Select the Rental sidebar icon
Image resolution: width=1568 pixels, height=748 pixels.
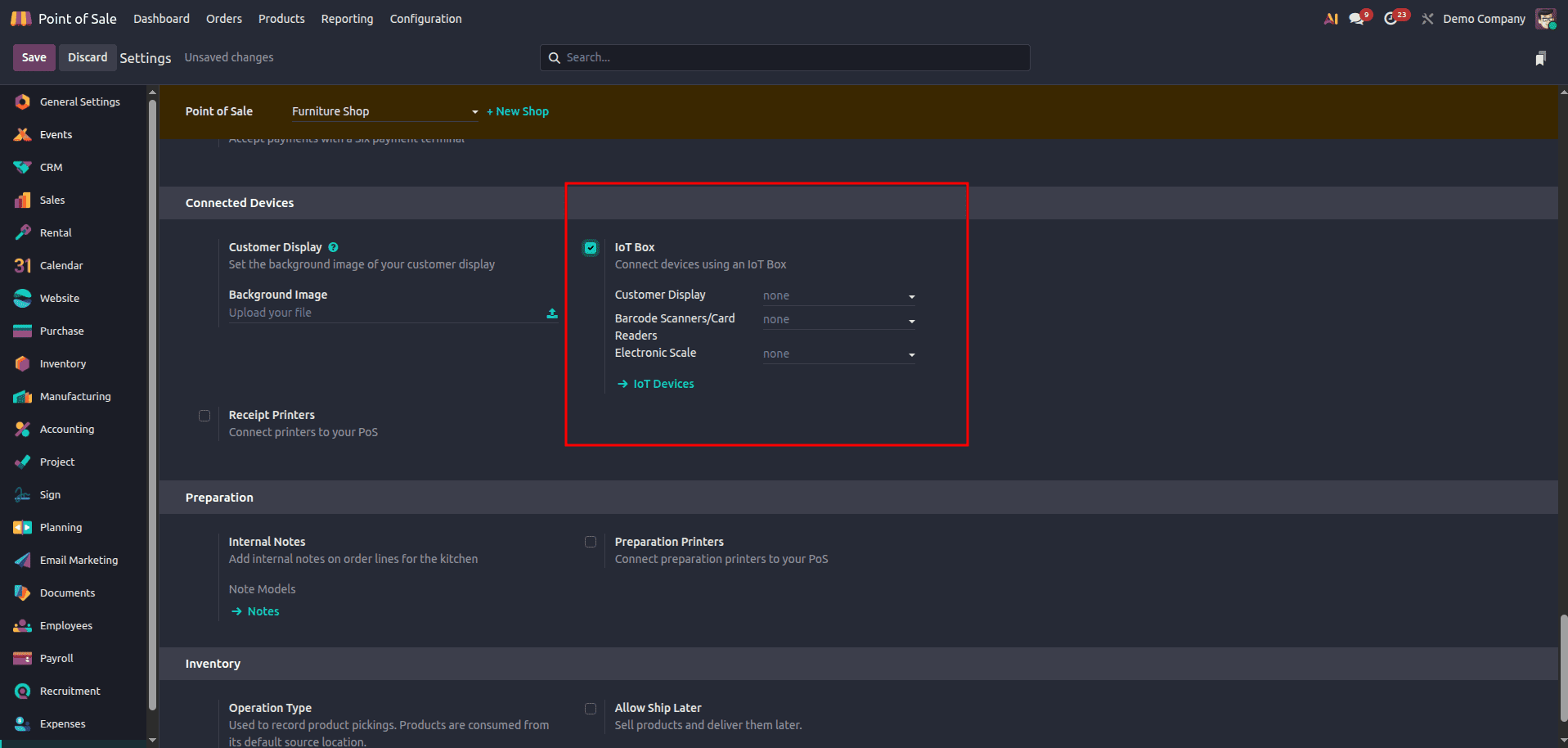coord(23,232)
